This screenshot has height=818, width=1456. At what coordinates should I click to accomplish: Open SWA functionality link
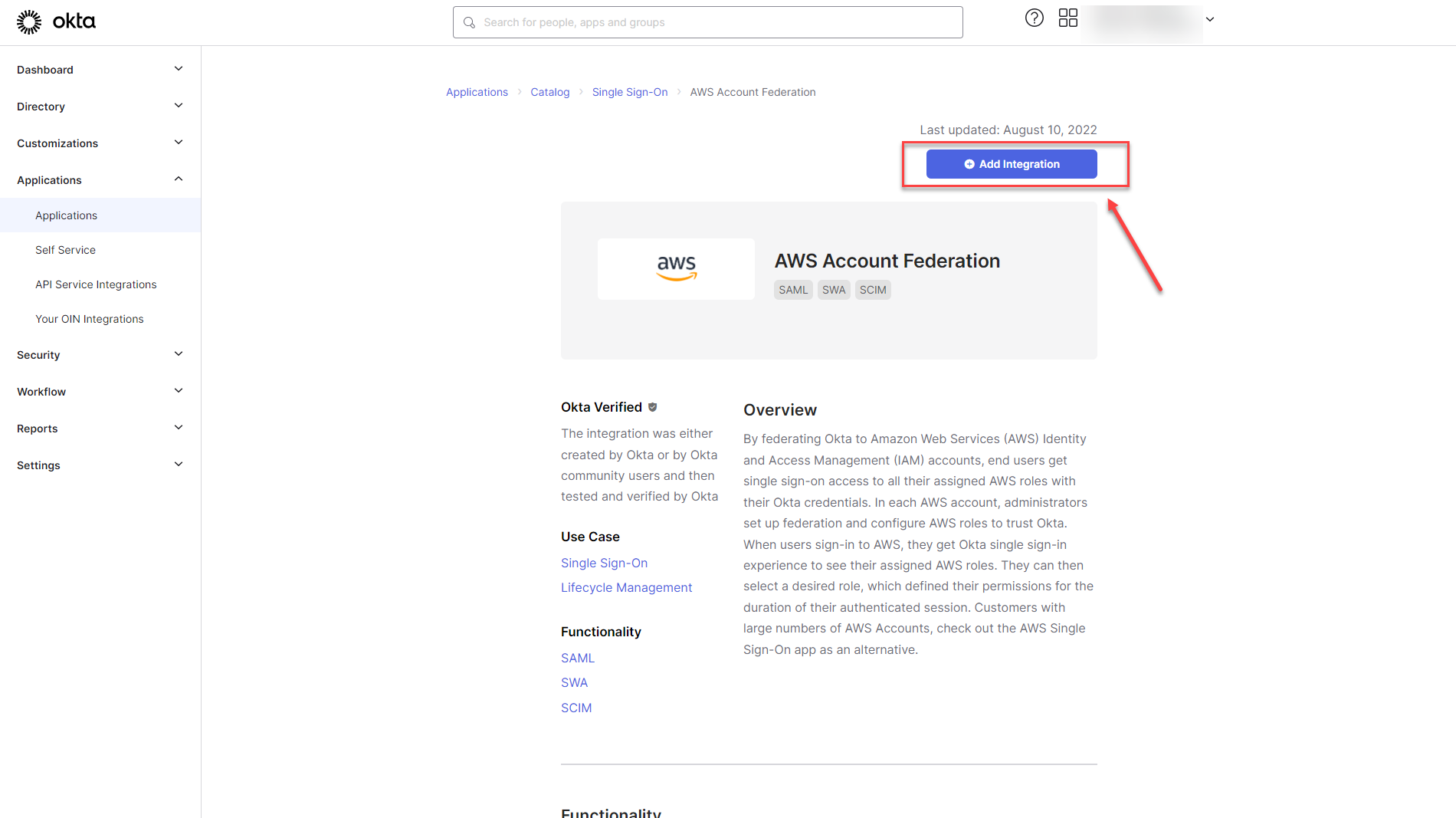click(x=574, y=682)
